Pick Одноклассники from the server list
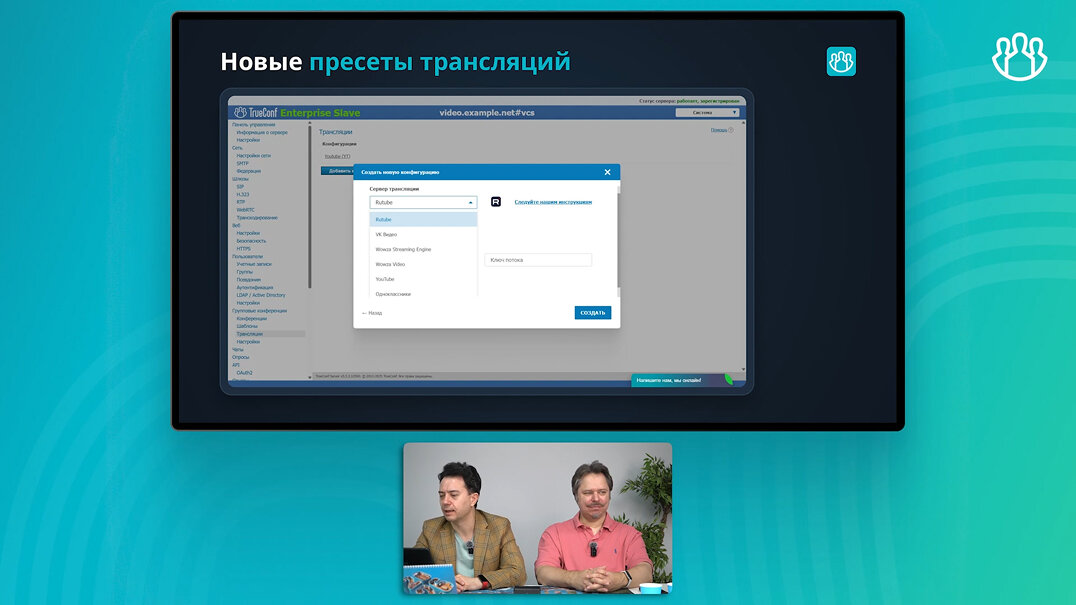The height and width of the screenshot is (605, 1076). 423,293
